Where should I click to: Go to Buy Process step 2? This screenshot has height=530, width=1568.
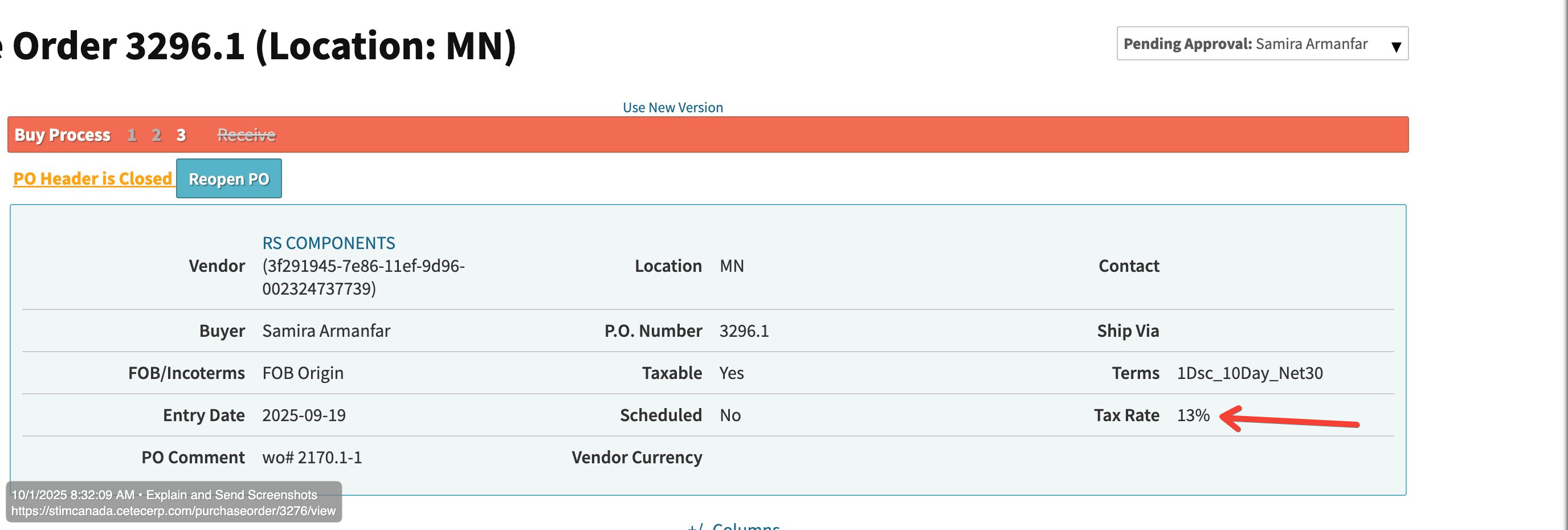click(x=157, y=135)
